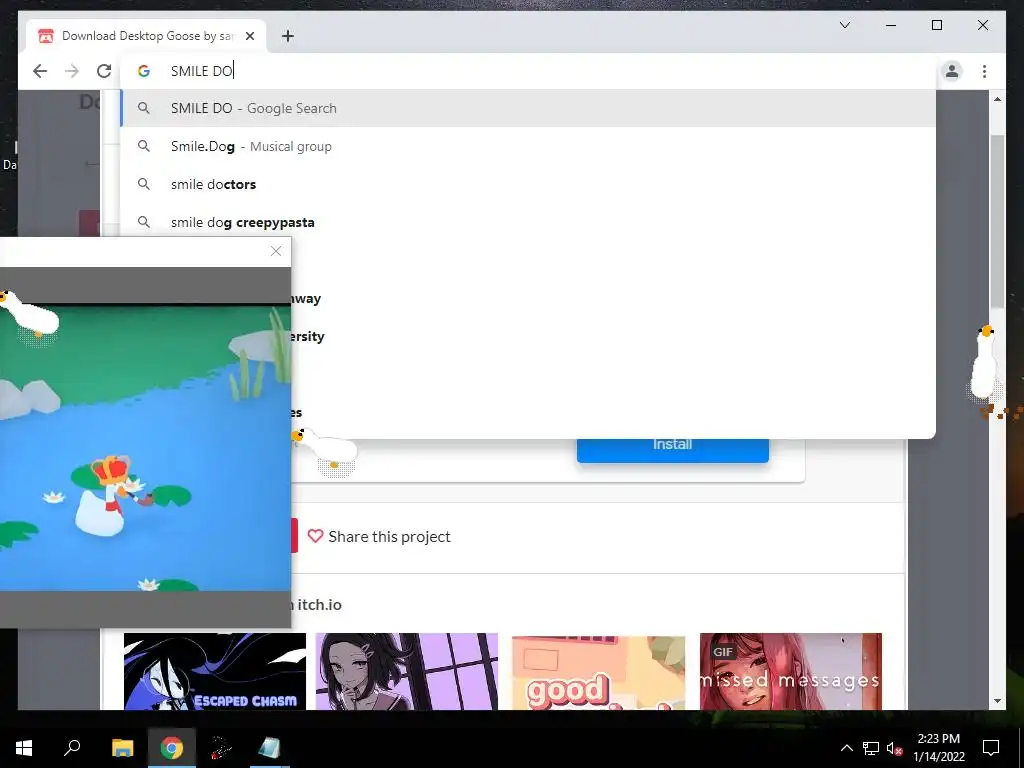Screen dimensions: 1024x768
Task: Click the browser forward arrow
Action: pyautogui.click(x=72, y=71)
